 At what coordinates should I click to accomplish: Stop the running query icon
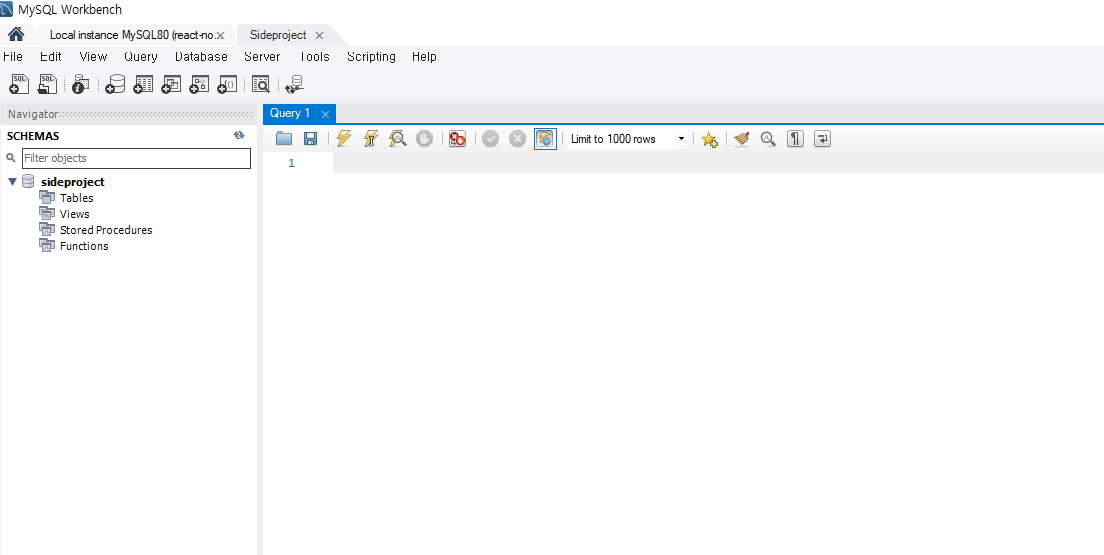tap(424, 139)
